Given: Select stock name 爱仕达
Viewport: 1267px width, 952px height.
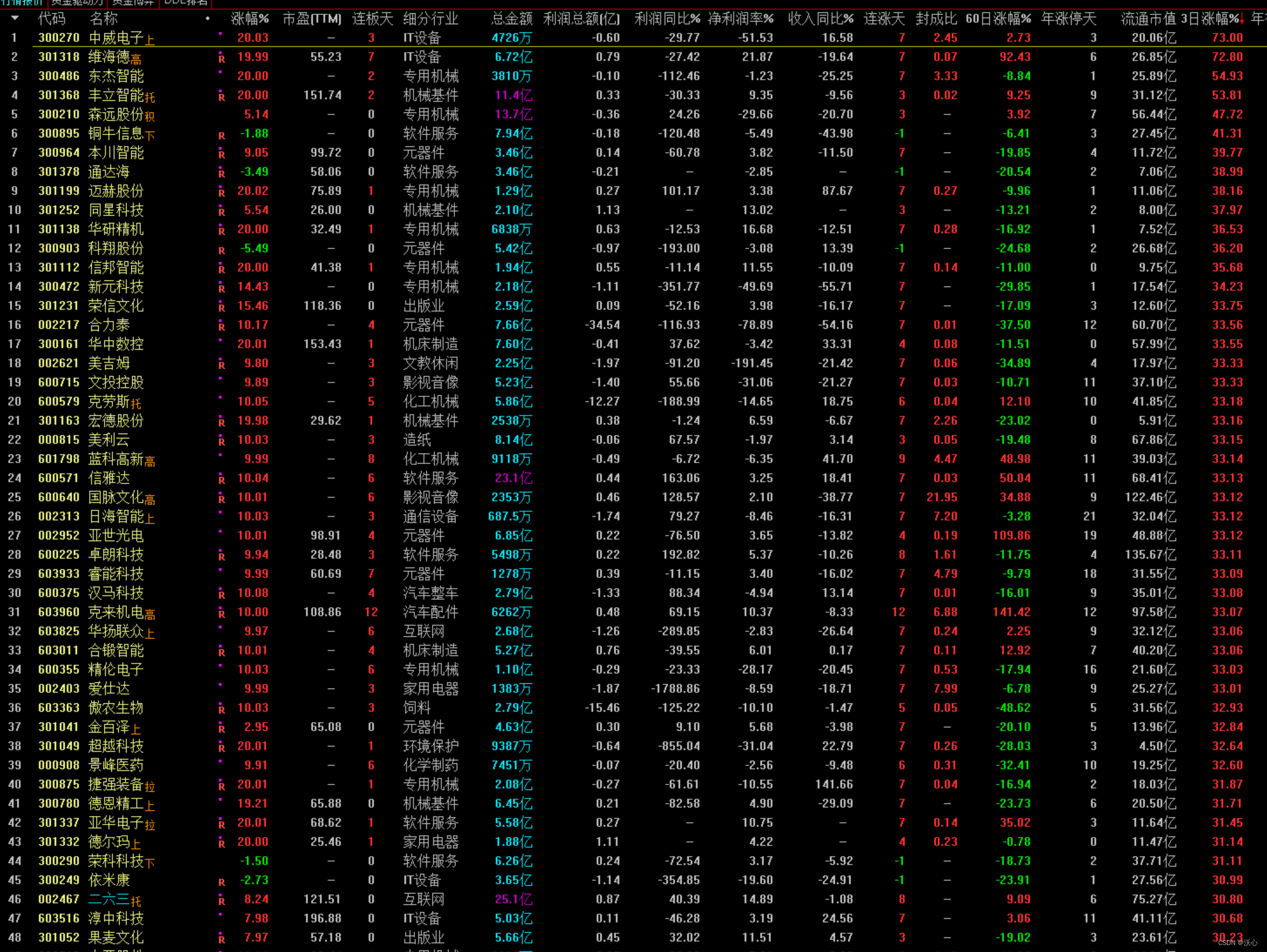Looking at the screenshot, I should (109, 689).
